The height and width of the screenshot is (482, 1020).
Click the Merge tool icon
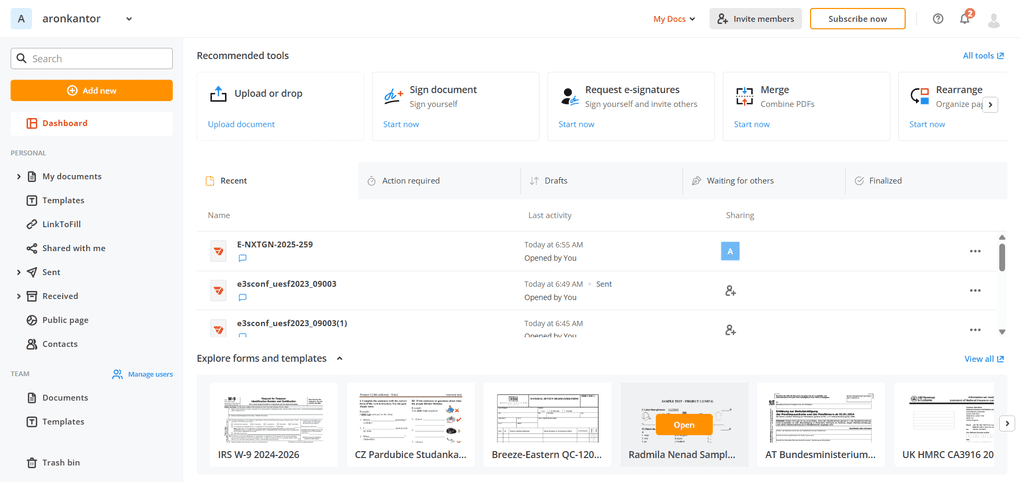[x=744, y=96]
